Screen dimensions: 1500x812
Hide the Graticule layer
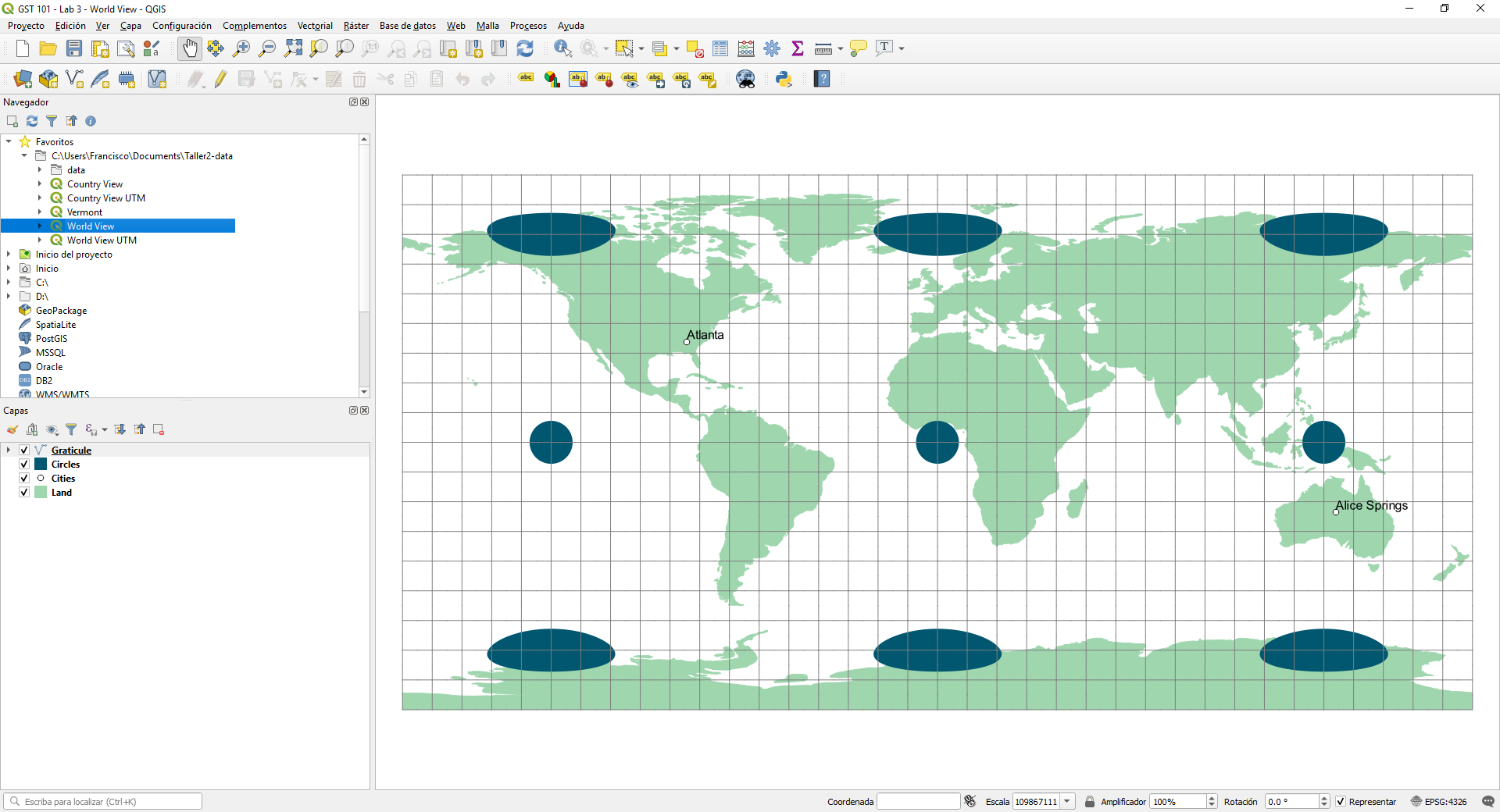(24, 451)
